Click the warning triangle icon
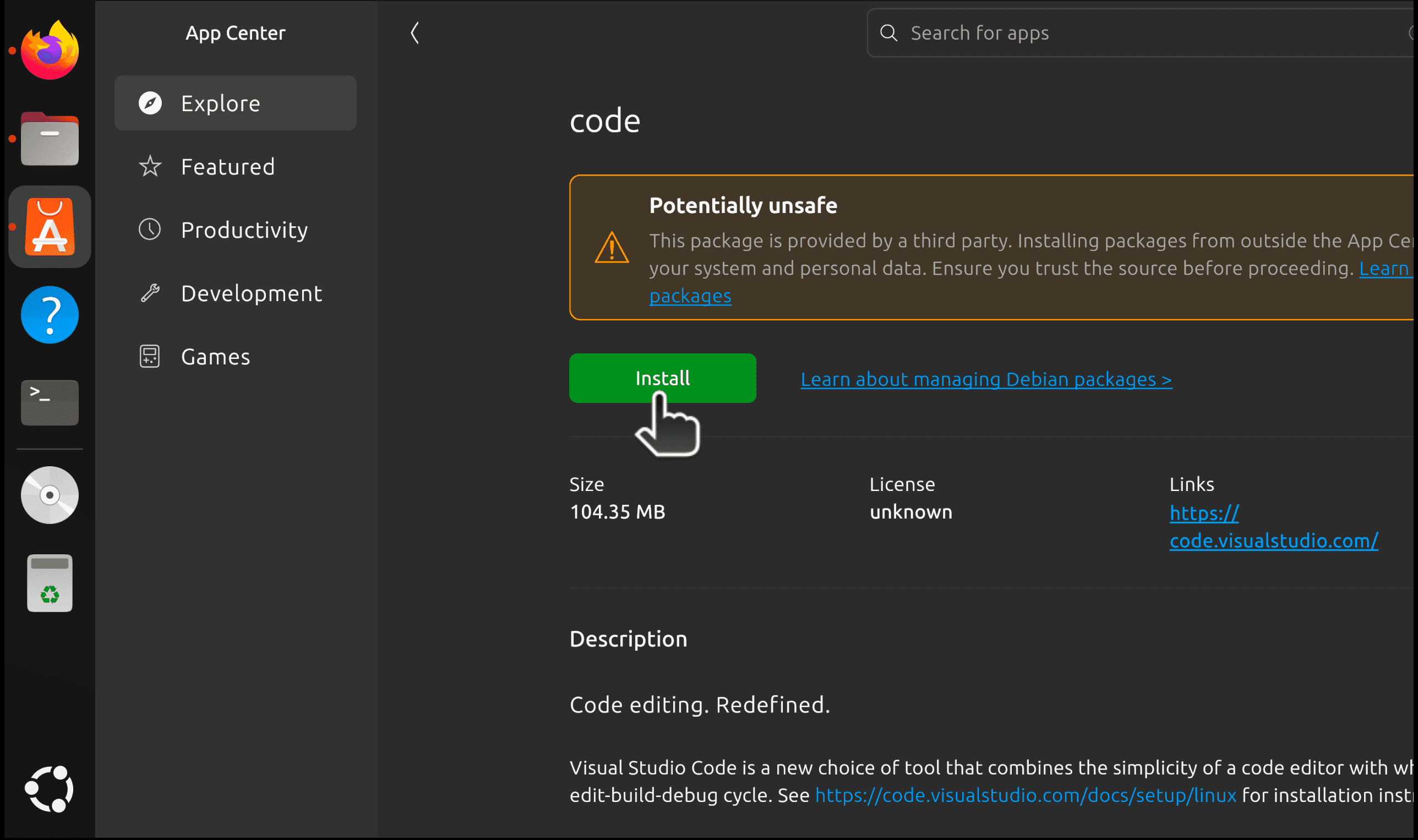The width and height of the screenshot is (1418, 840). click(x=612, y=247)
